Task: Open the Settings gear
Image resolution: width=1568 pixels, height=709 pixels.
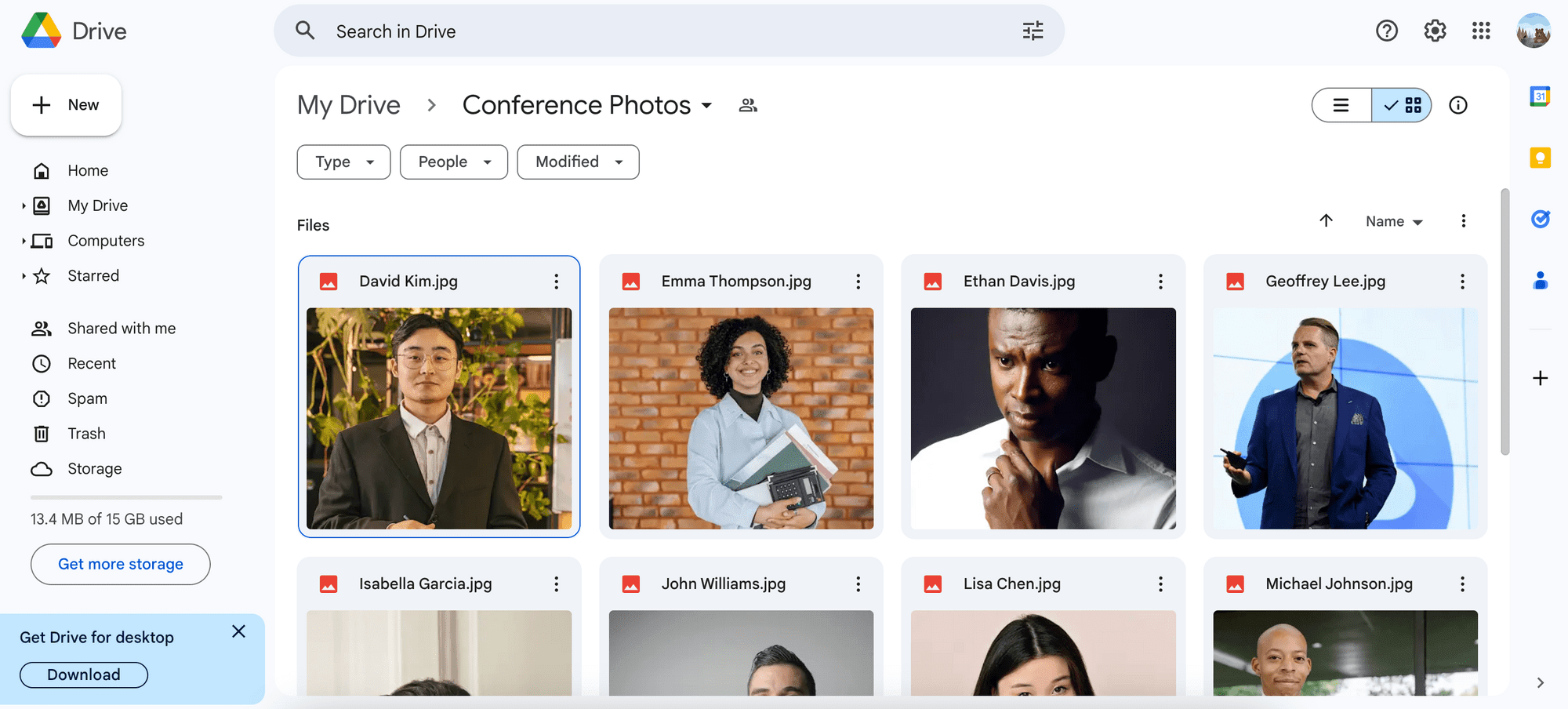Action: pos(1435,31)
